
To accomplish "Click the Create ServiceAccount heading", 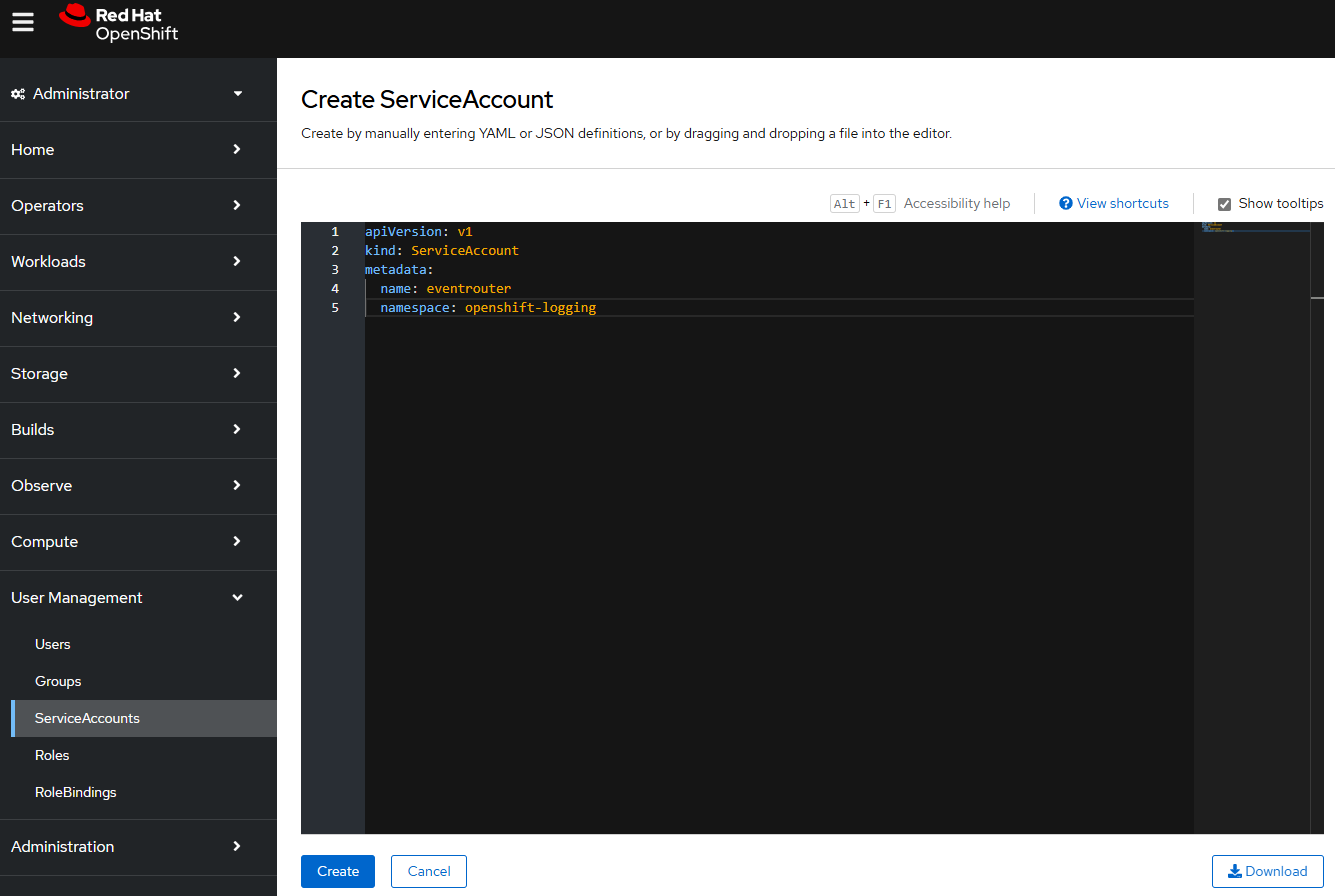I will point(427,100).
